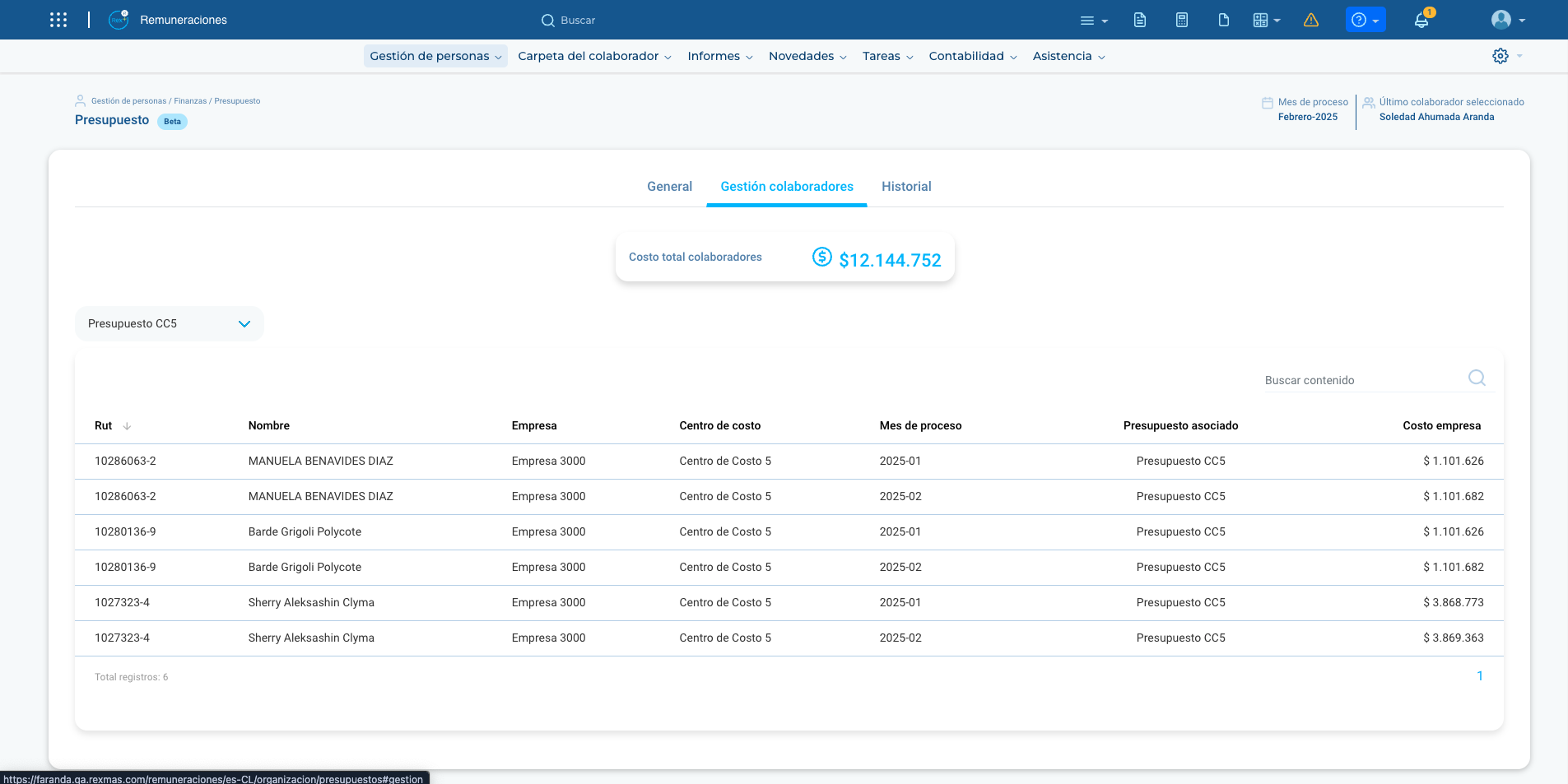Click the Rut column sort arrow

click(x=127, y=426)
